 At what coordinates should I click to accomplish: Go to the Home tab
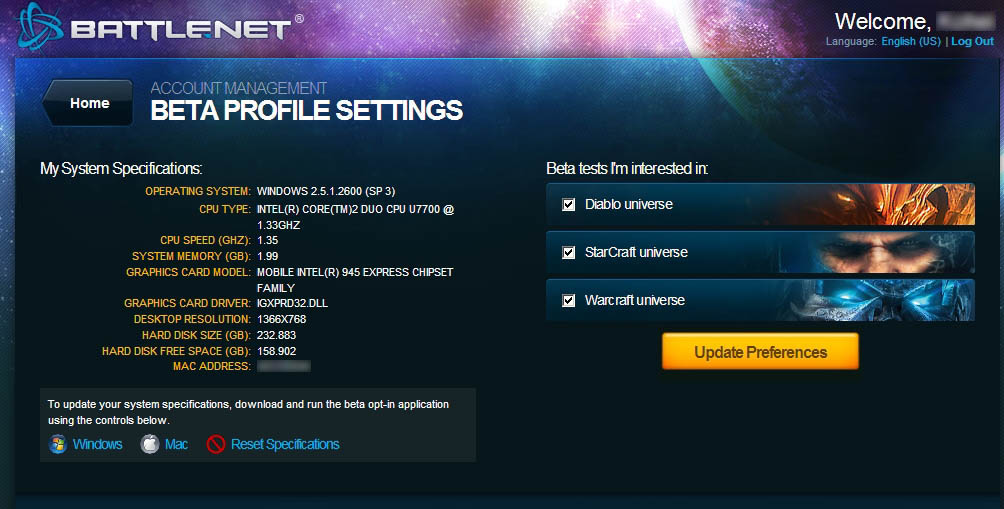89,103
